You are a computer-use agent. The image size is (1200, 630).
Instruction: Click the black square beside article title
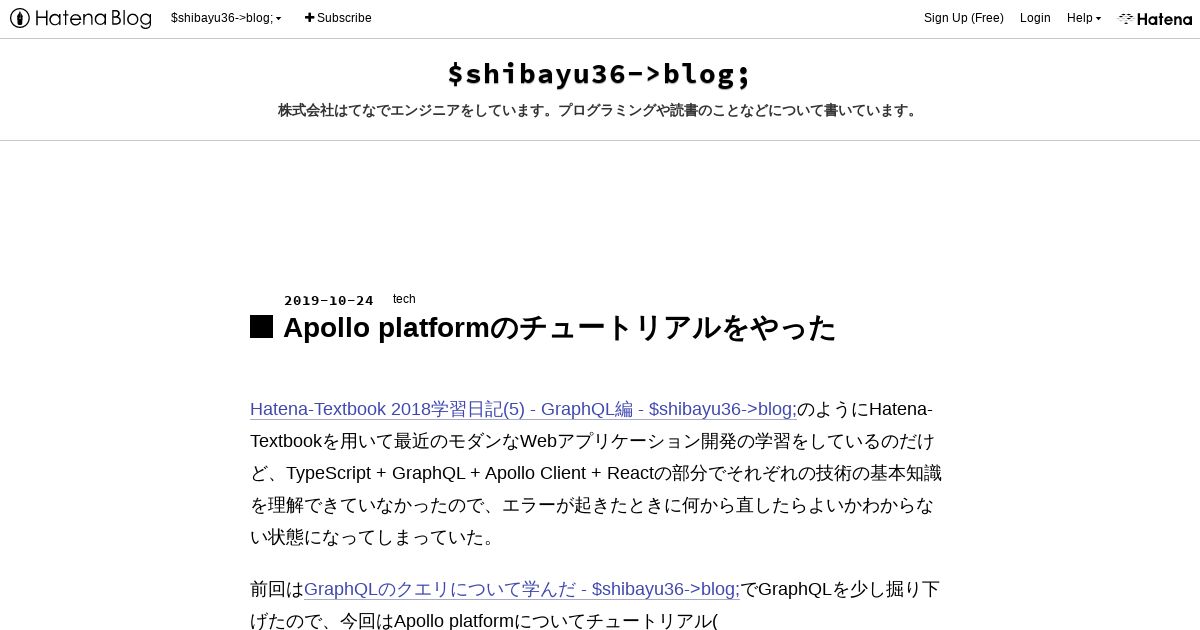point(261,327)
